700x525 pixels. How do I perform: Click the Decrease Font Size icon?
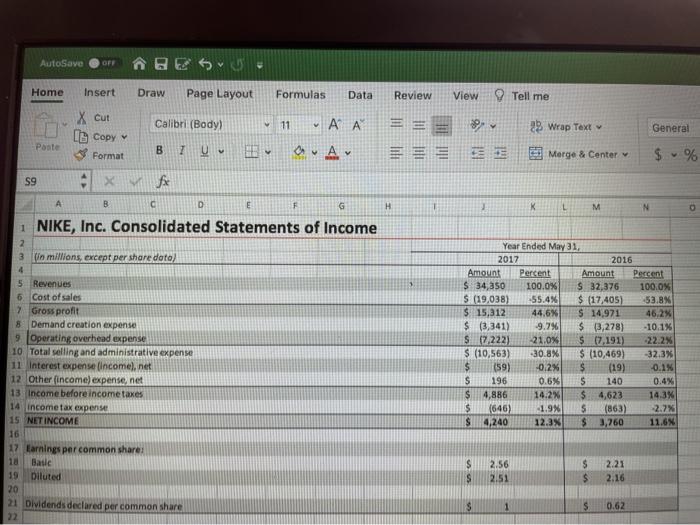(x=358, y=125)
